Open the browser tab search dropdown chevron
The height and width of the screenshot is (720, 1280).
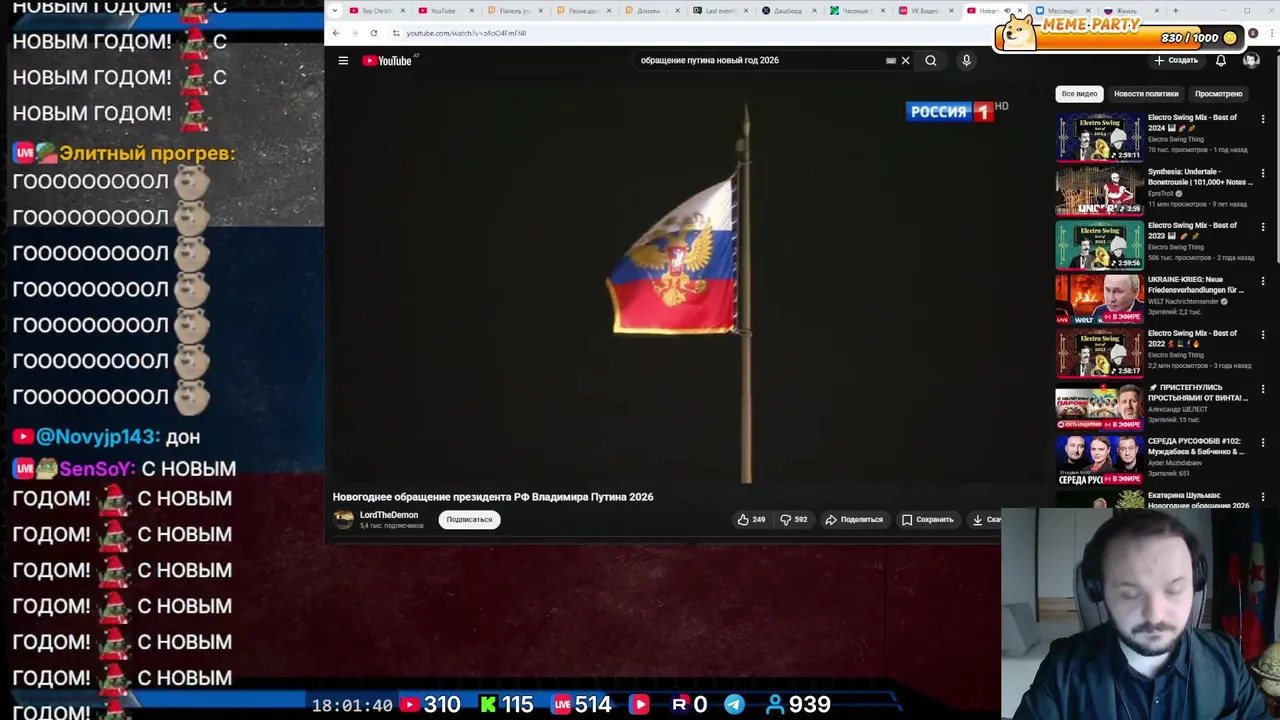coord(334,11)
